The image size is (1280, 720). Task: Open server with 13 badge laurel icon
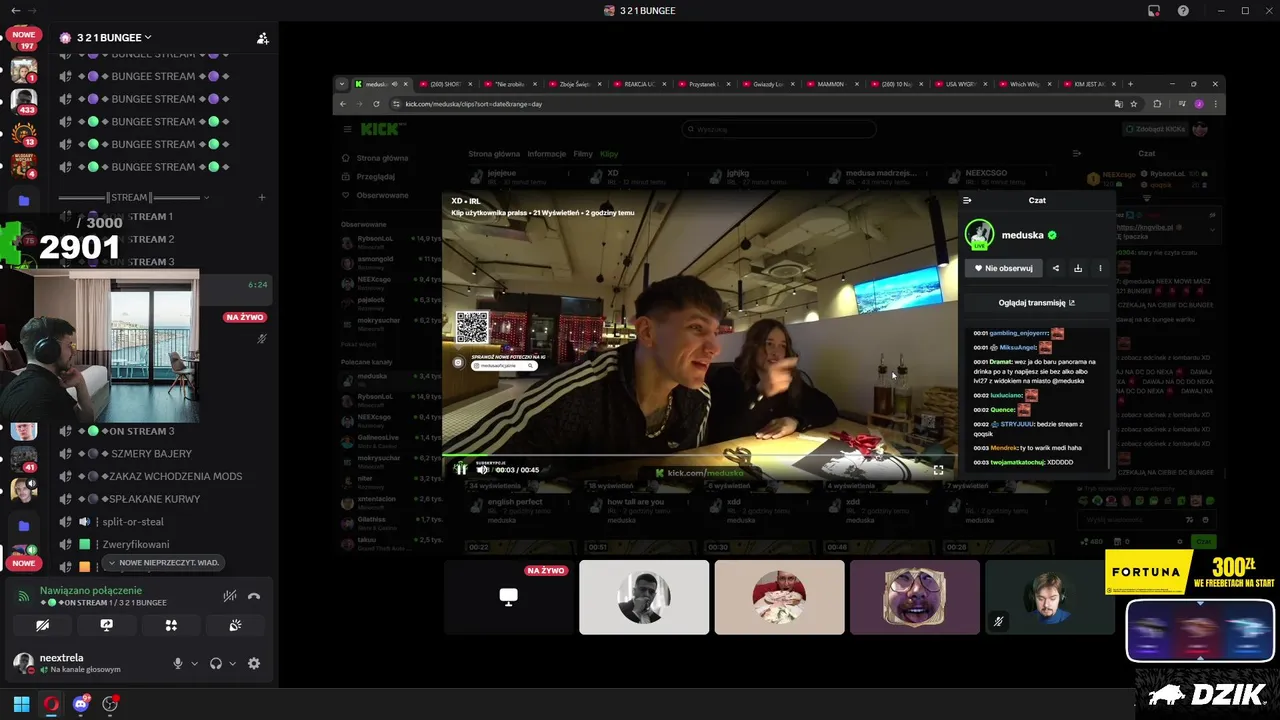(x=23, y=132)
